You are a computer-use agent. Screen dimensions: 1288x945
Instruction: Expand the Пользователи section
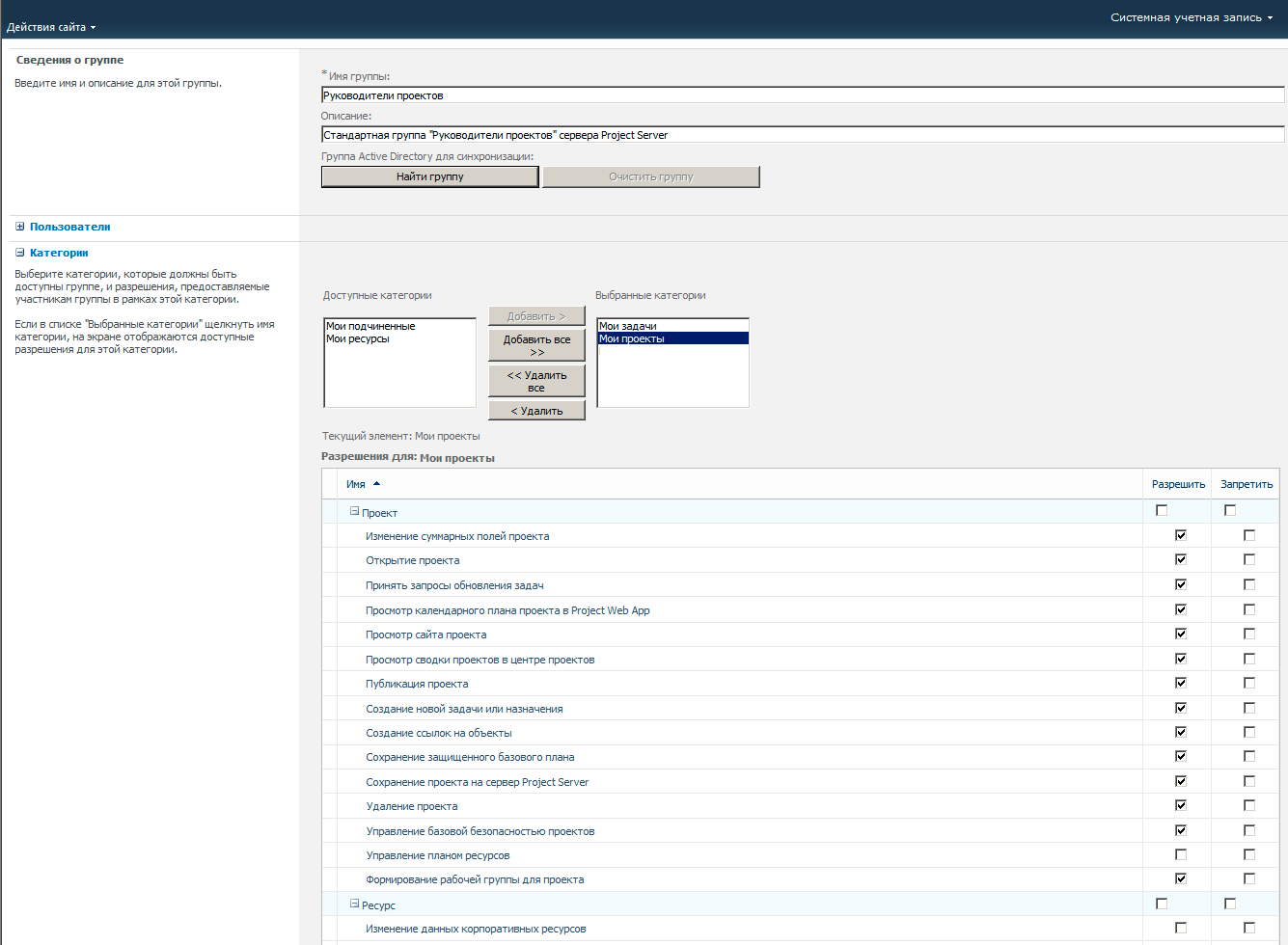(x=20, y=227)
